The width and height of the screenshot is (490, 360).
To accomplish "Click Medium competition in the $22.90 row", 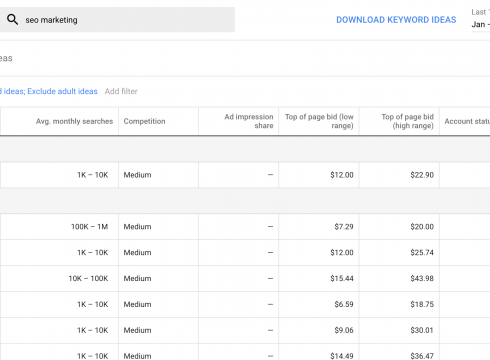I will [x=137, y=175].
